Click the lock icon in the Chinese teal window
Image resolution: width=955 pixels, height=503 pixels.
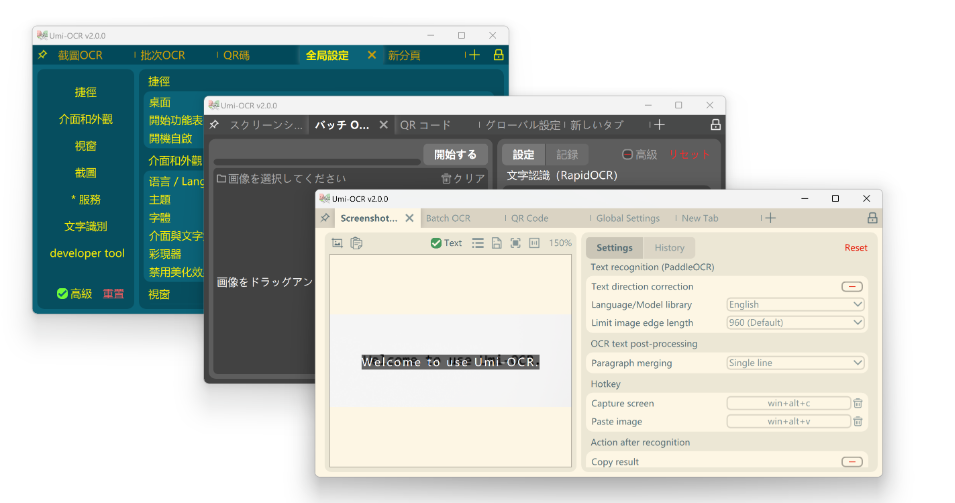pyautogui.click(x=498, y=55)
